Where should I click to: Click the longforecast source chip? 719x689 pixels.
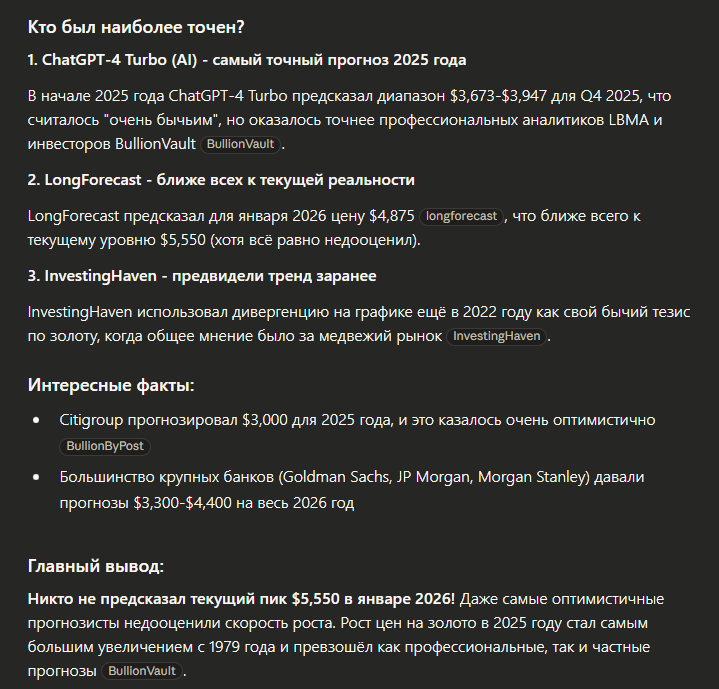point(461,216)
